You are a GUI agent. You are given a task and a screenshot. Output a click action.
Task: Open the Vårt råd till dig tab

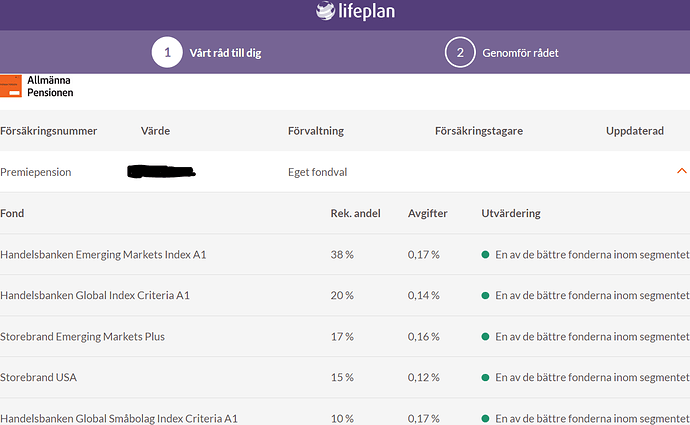point(225,53)
